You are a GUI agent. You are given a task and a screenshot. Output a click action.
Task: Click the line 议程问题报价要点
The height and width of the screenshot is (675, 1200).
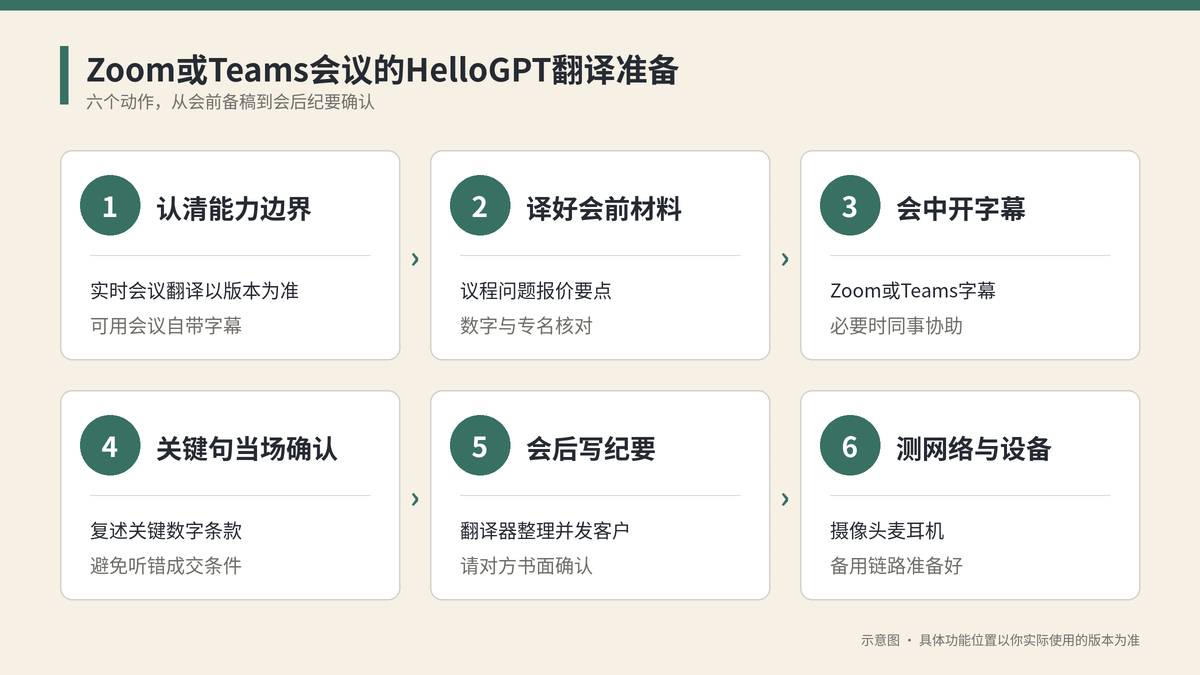pos(536,291)
